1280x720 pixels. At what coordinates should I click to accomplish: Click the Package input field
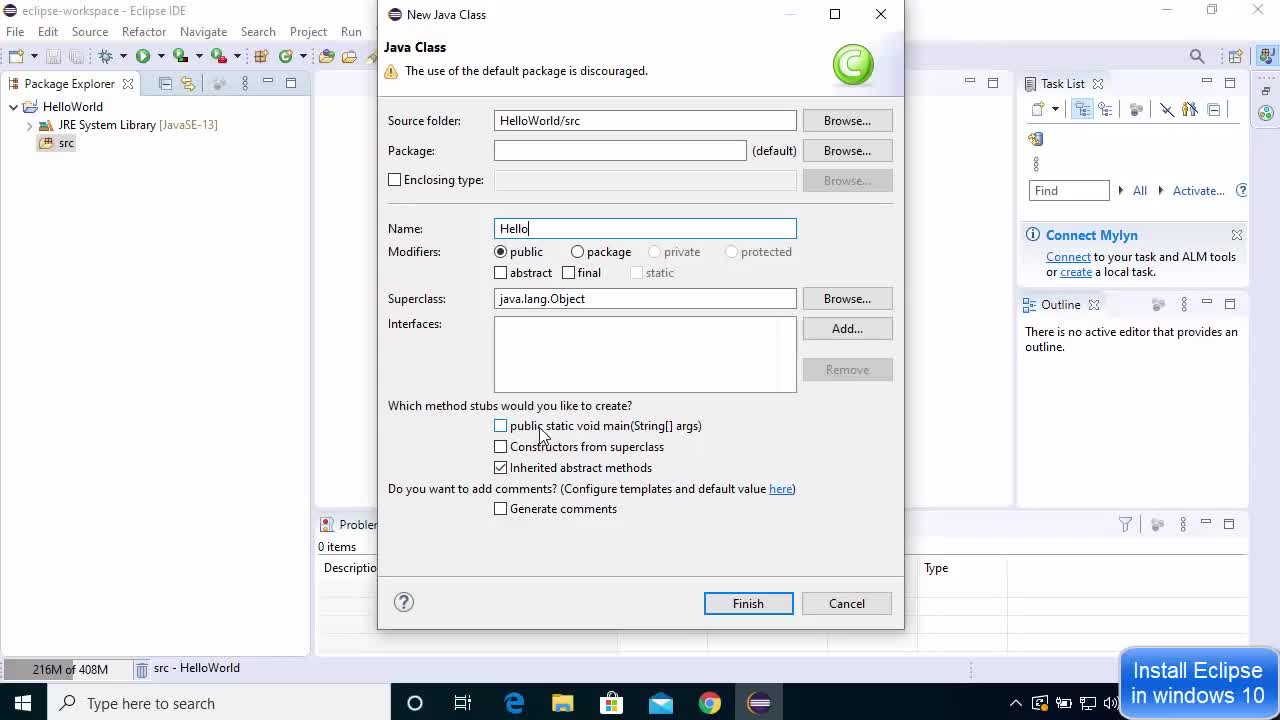pyautogui.click(x=620, y=151)
